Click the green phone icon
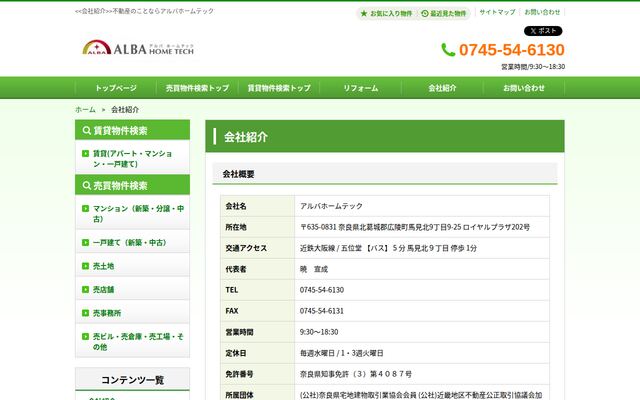 (448, 50)
